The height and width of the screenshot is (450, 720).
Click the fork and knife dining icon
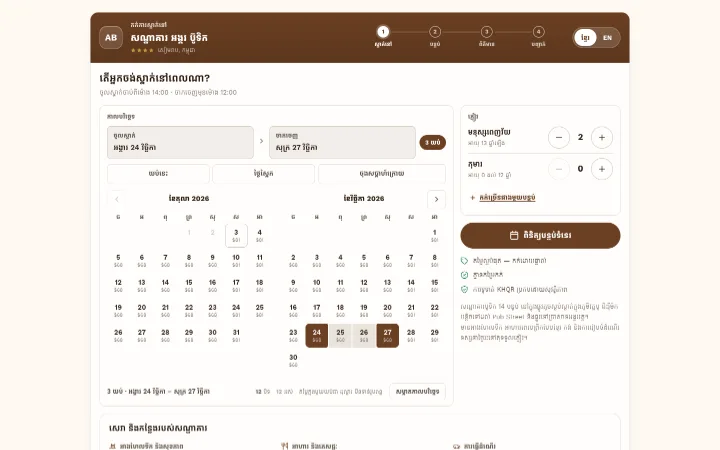click(x=285, y=446)
